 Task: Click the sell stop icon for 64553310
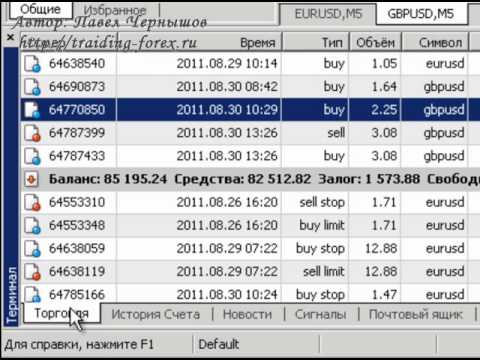pos(32,203)
